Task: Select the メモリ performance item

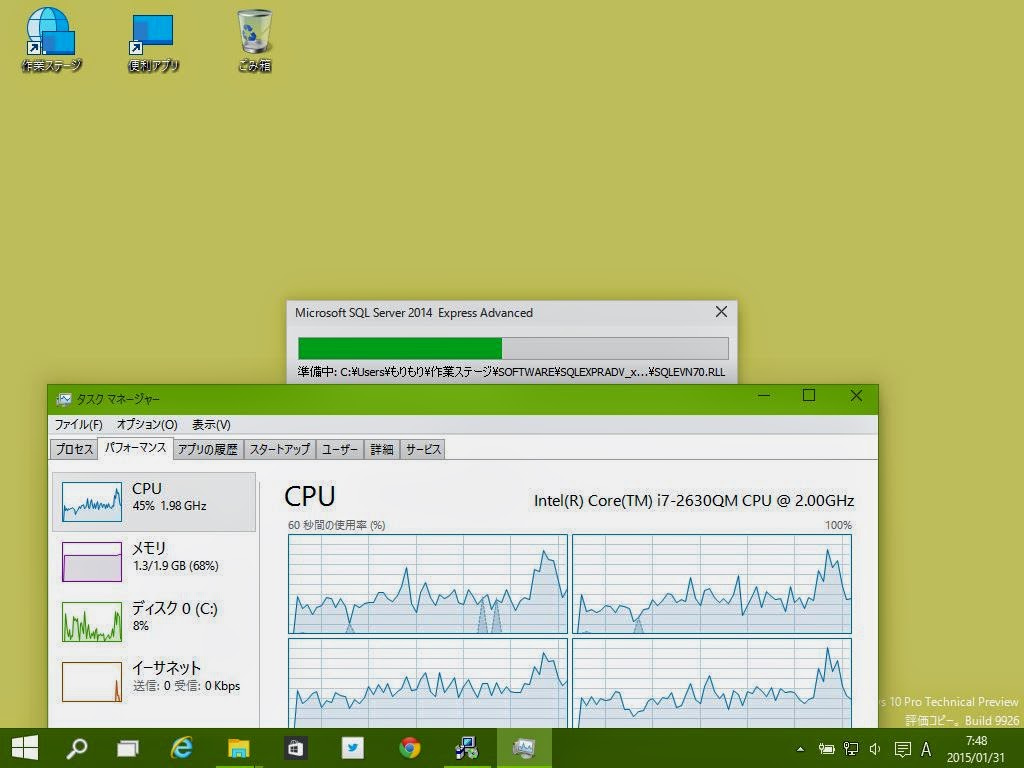Action: 154,561
